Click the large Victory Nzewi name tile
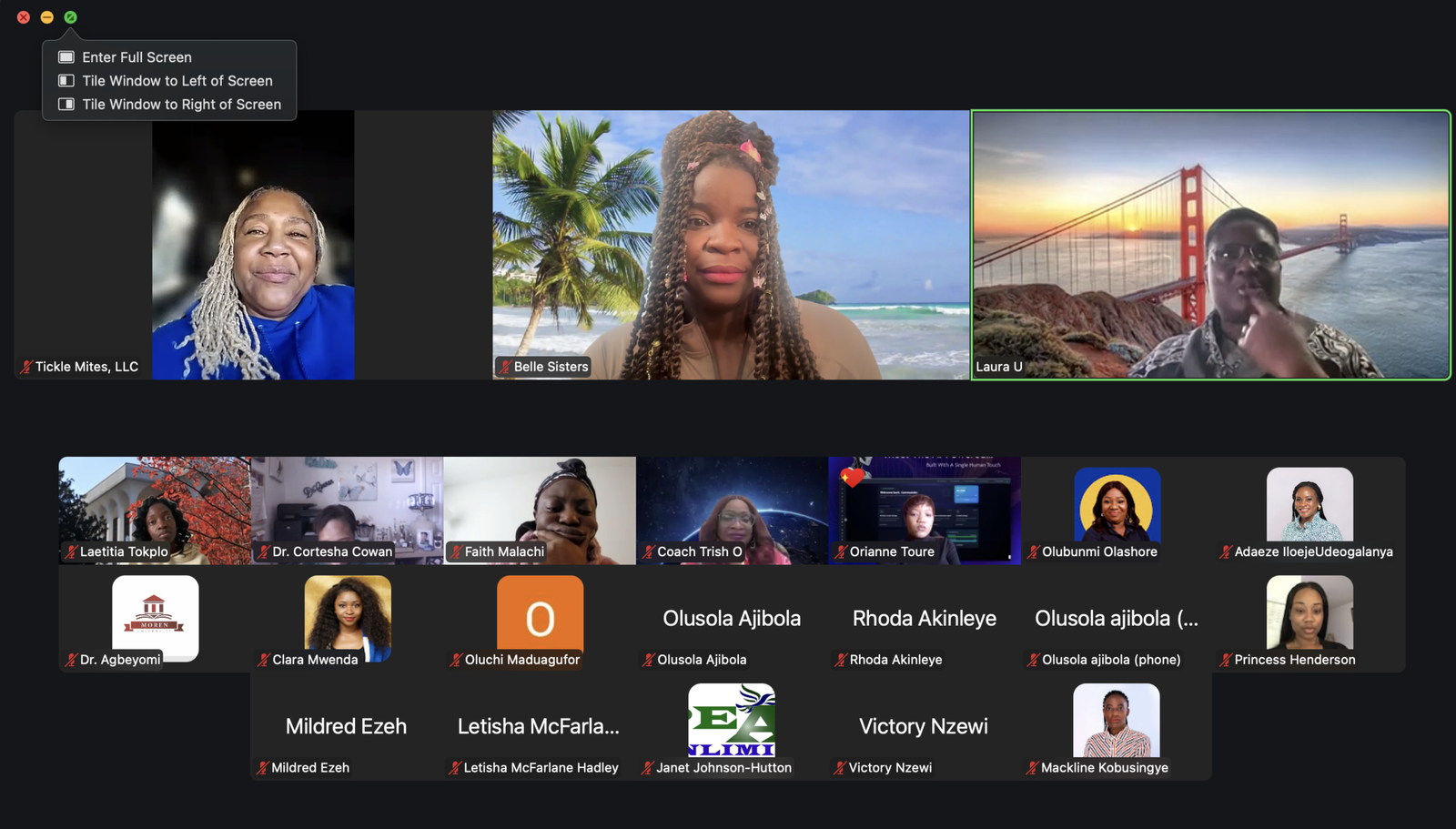1456x829 pixels. [924, 726]
